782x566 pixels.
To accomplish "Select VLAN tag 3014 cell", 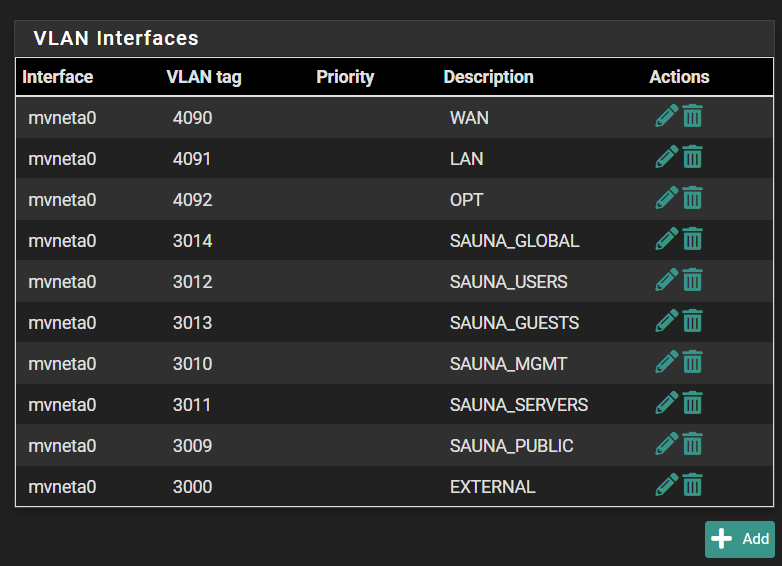I will pos(193,241).
